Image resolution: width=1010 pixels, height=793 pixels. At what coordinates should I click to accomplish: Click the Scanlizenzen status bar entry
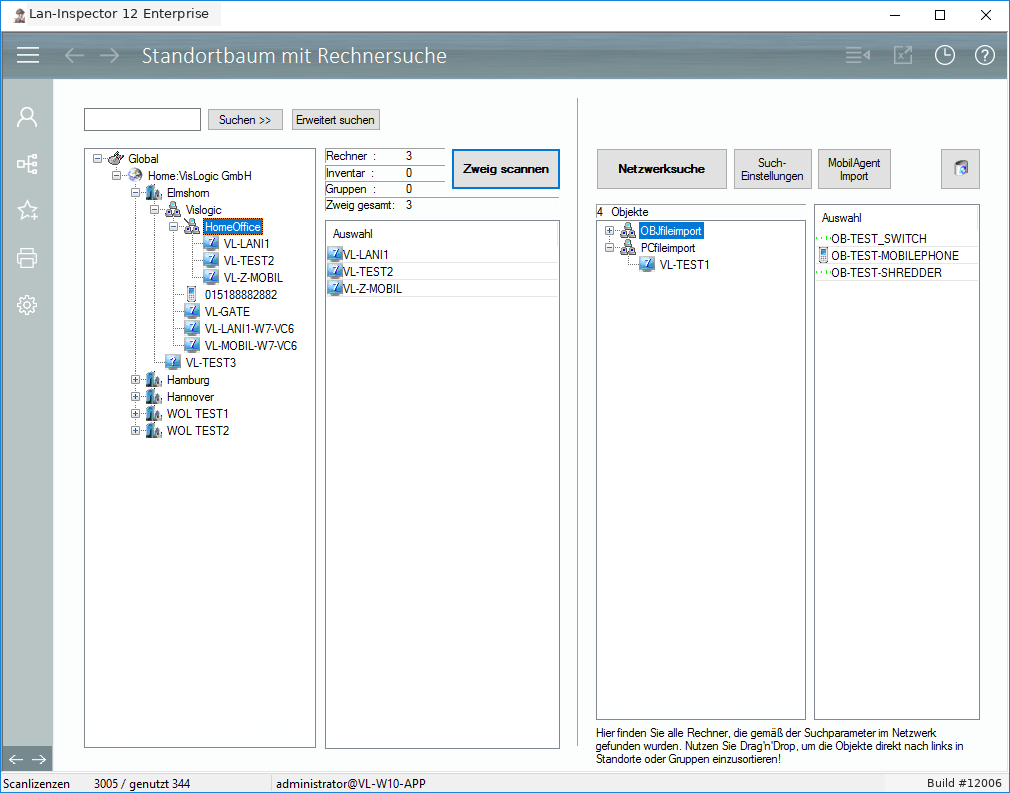[37, 783]
